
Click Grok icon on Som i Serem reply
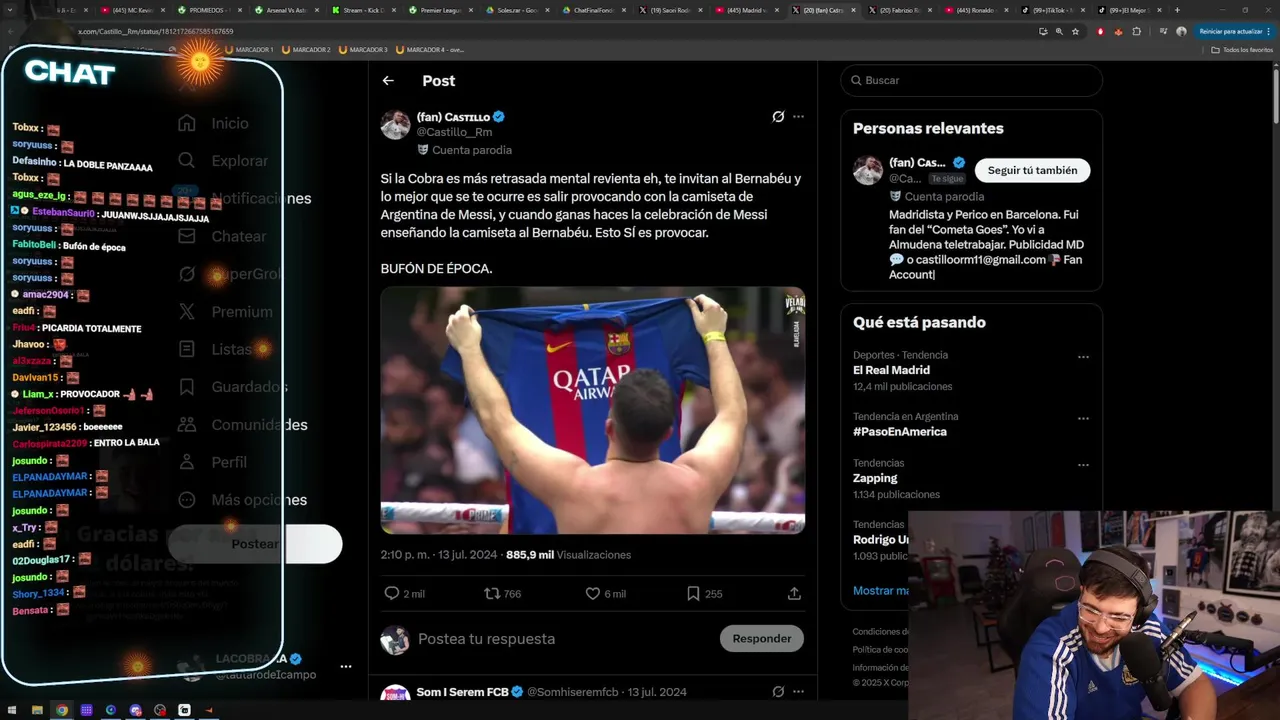coord(778,692)
